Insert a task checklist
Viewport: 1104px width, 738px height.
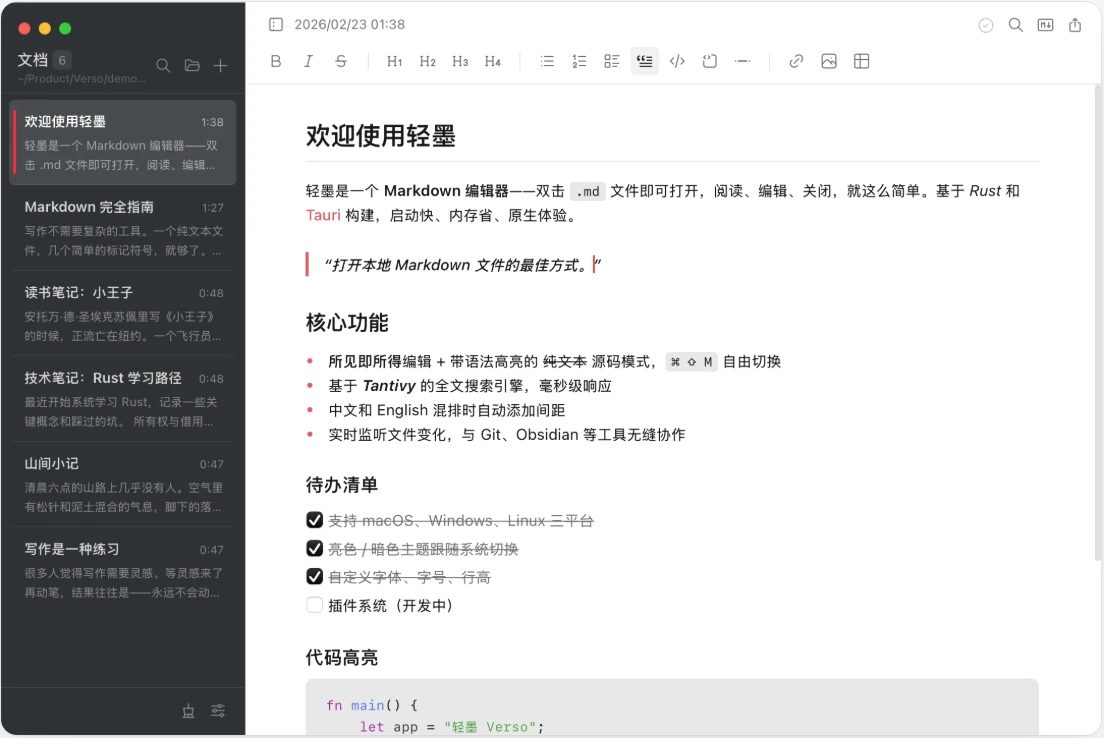coord(612,61)
